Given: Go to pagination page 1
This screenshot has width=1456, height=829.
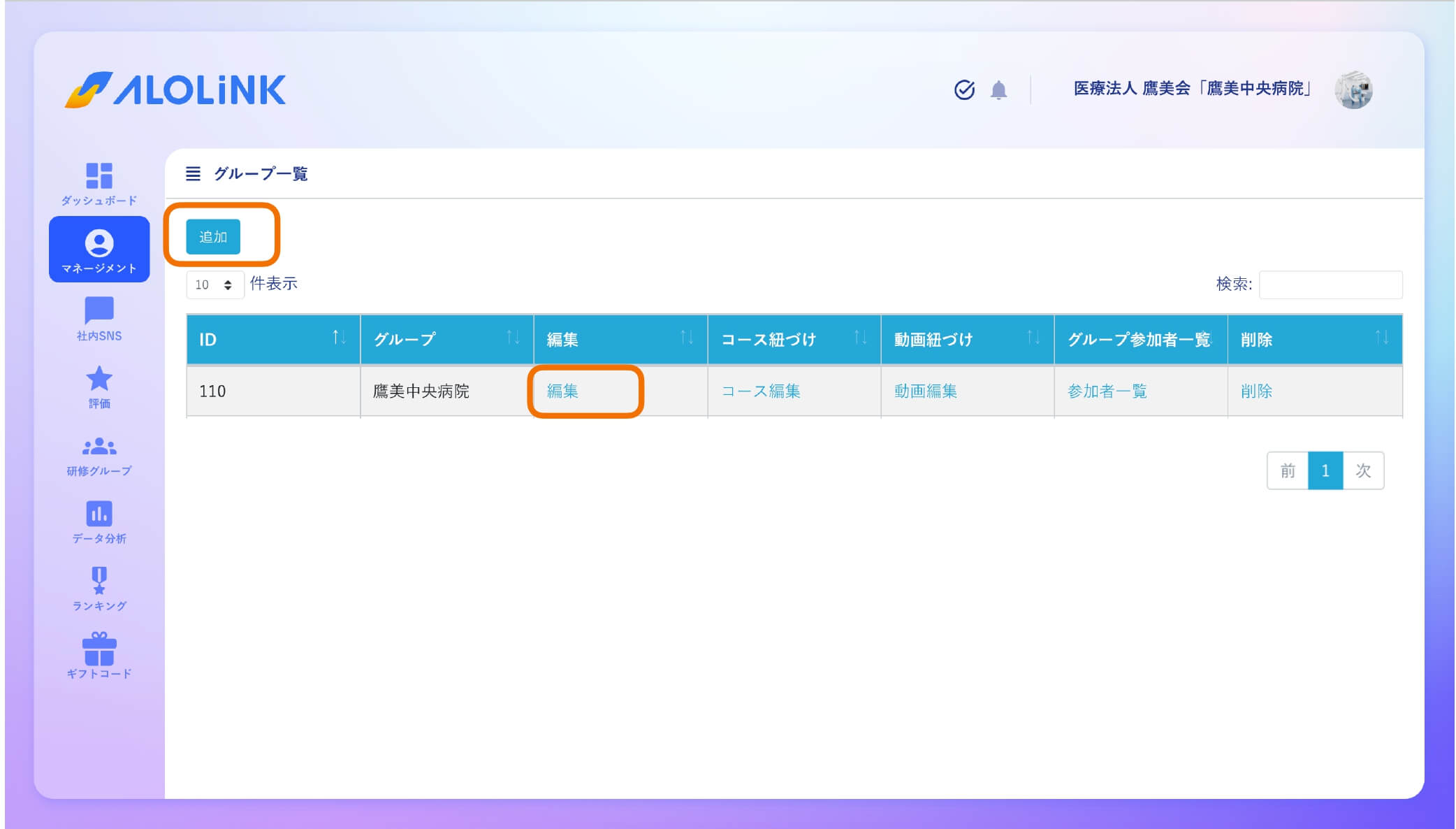Looking at the screenshot, I should 1325,470.
